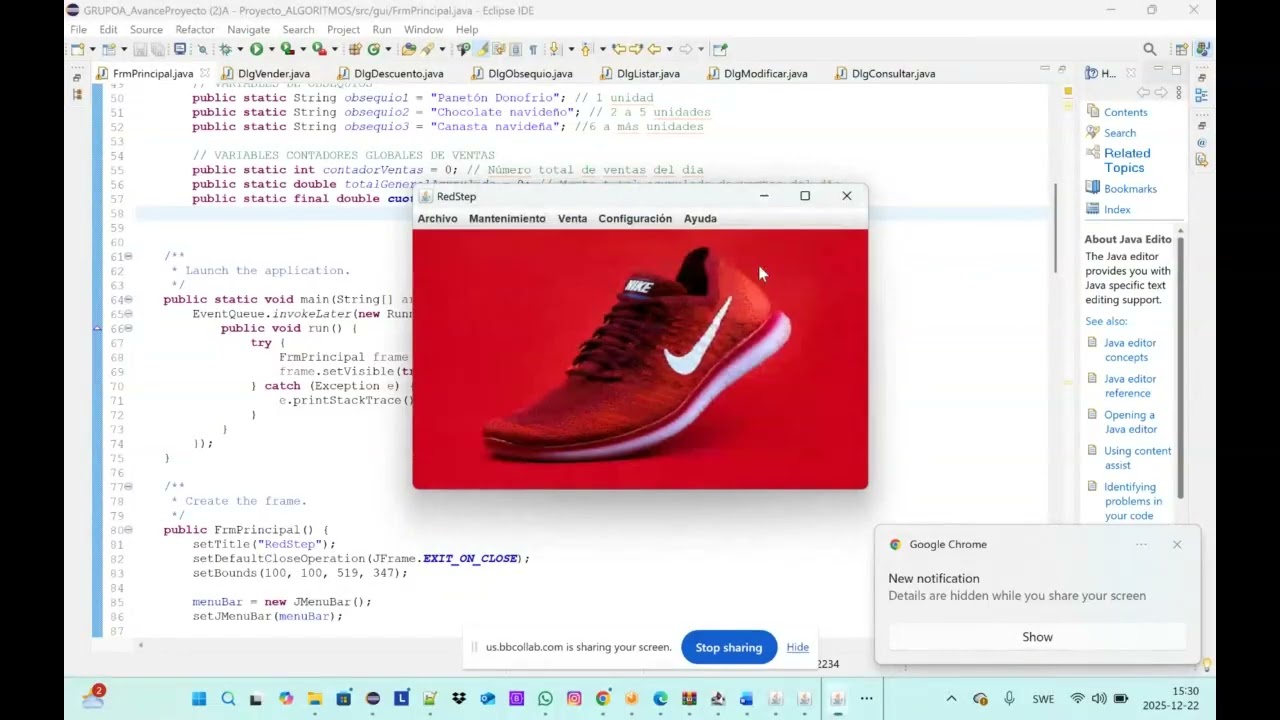Collapse the constructor fold at line 80

click(x=130, y=530)
